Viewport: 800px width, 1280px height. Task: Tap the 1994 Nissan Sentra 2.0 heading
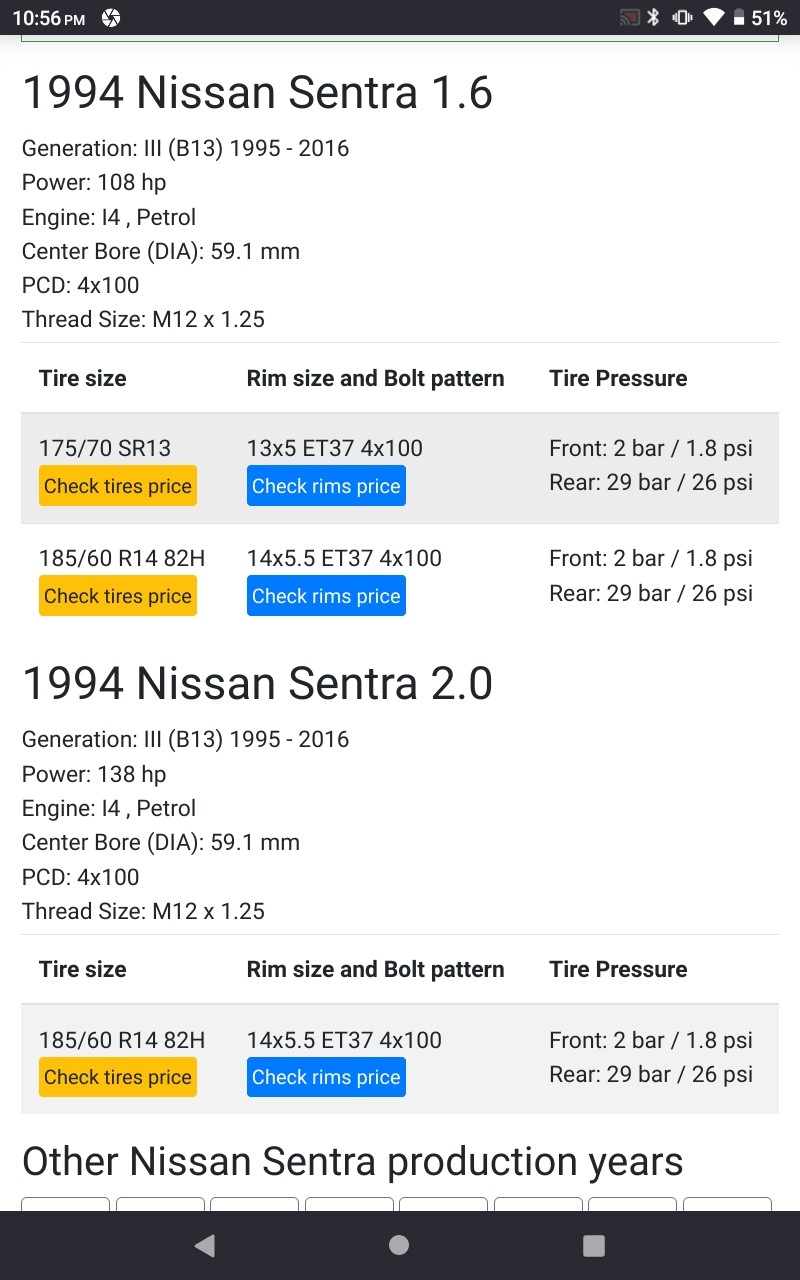click(x=257, y=684)
